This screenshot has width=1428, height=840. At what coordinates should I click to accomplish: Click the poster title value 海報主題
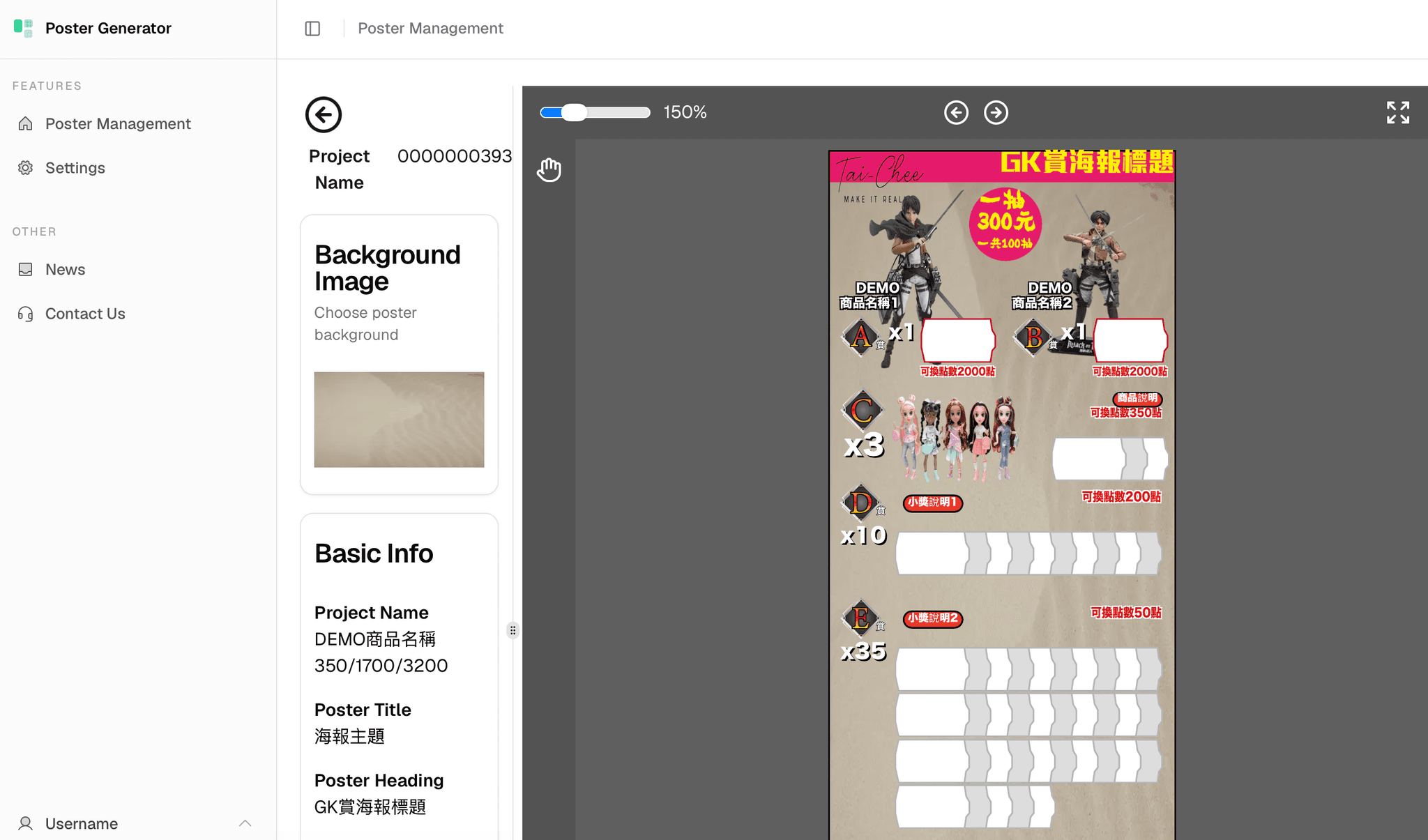tap(349, 736)
